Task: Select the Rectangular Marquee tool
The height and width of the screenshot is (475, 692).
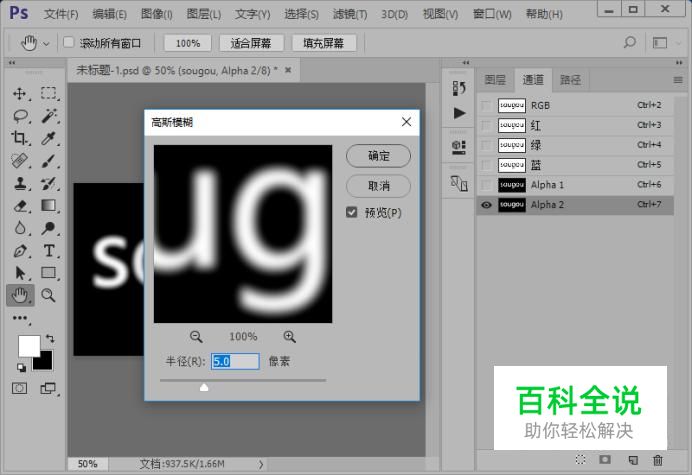Action: coord(49,93)
